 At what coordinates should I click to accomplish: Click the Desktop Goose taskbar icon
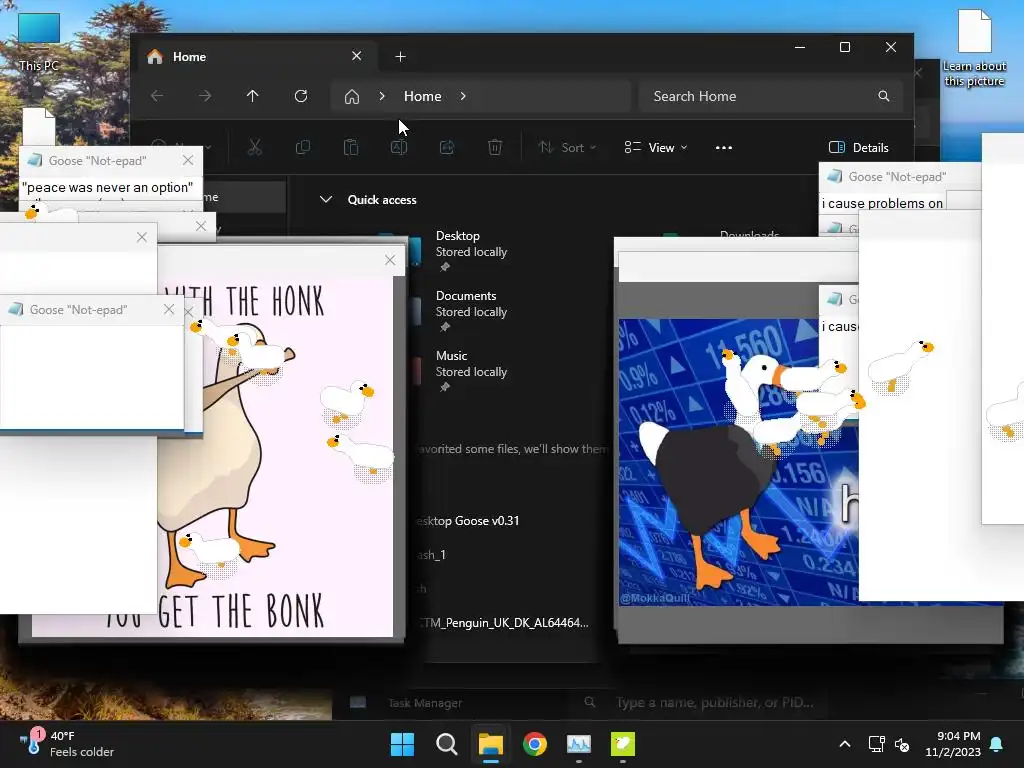click(623, 744)
